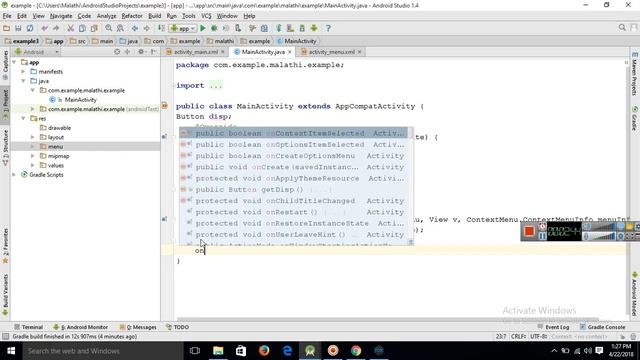Screen dimensions: 640x360
Task: Collapse the app module tree node
Action: click(14, 62)
